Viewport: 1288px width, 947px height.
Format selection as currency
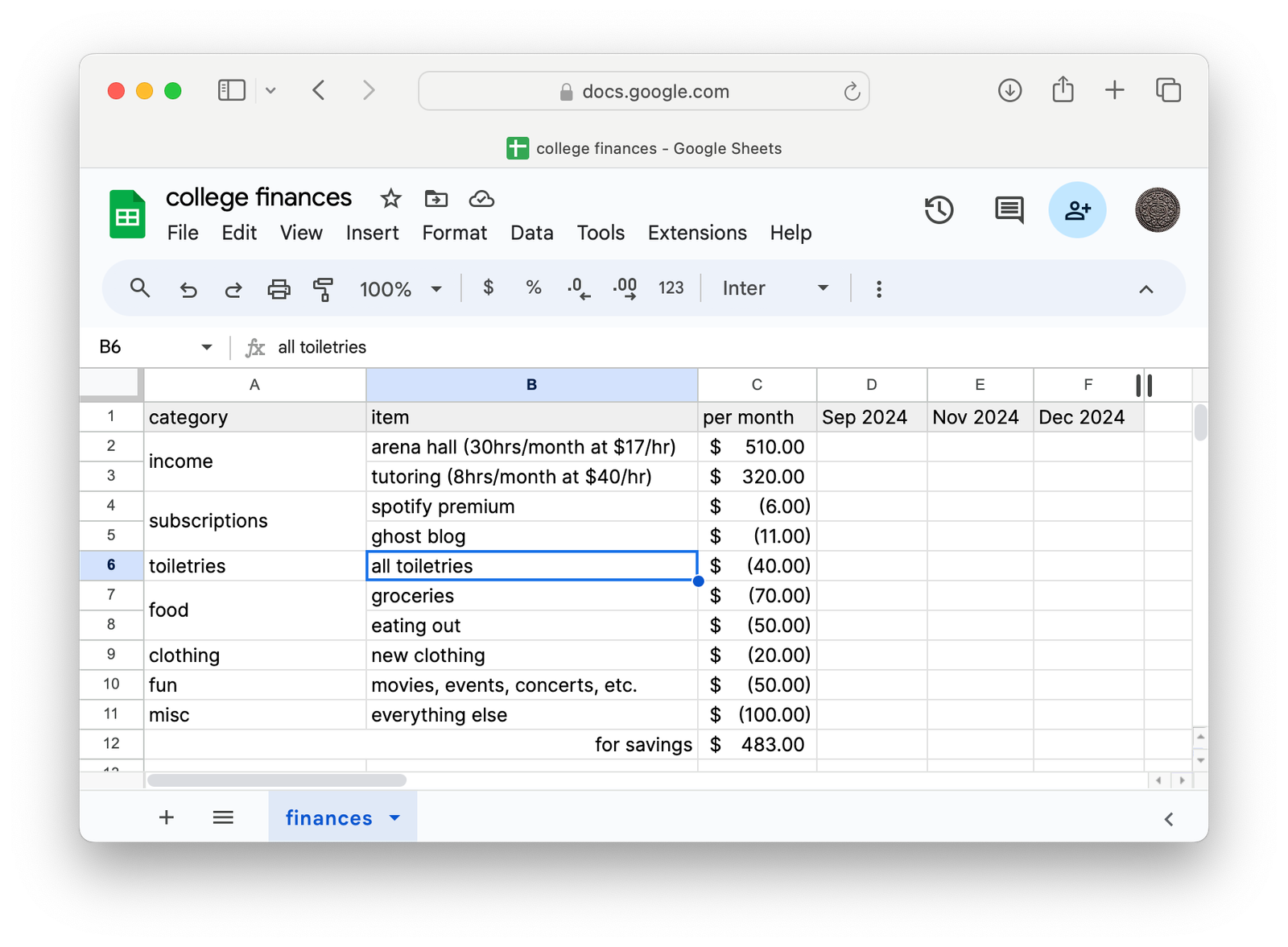(x=488, y=287)
